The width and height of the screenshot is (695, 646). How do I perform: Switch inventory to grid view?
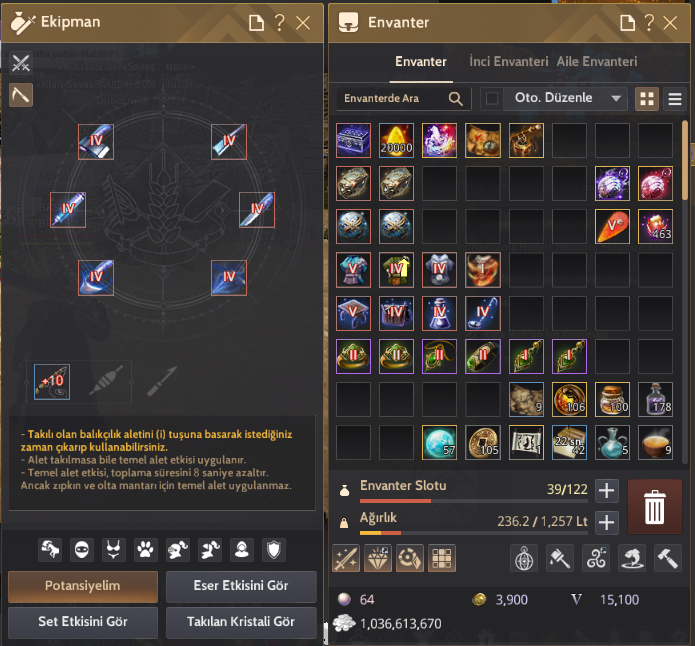coord(647,98)
